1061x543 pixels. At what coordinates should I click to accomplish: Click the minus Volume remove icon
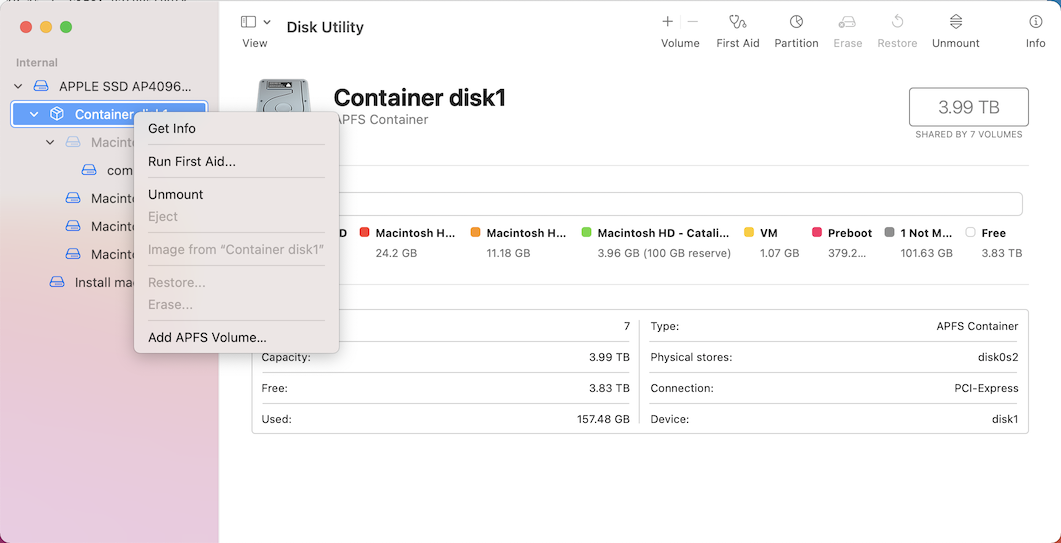pyautogui.click(x=693, y=22)
